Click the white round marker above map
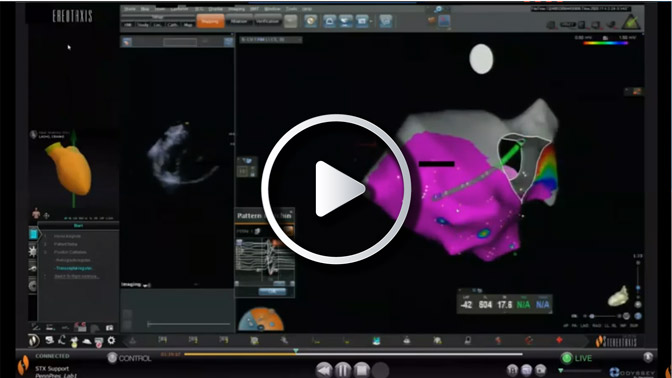This screenshot has height=378, width=672. tap(481, 59)
